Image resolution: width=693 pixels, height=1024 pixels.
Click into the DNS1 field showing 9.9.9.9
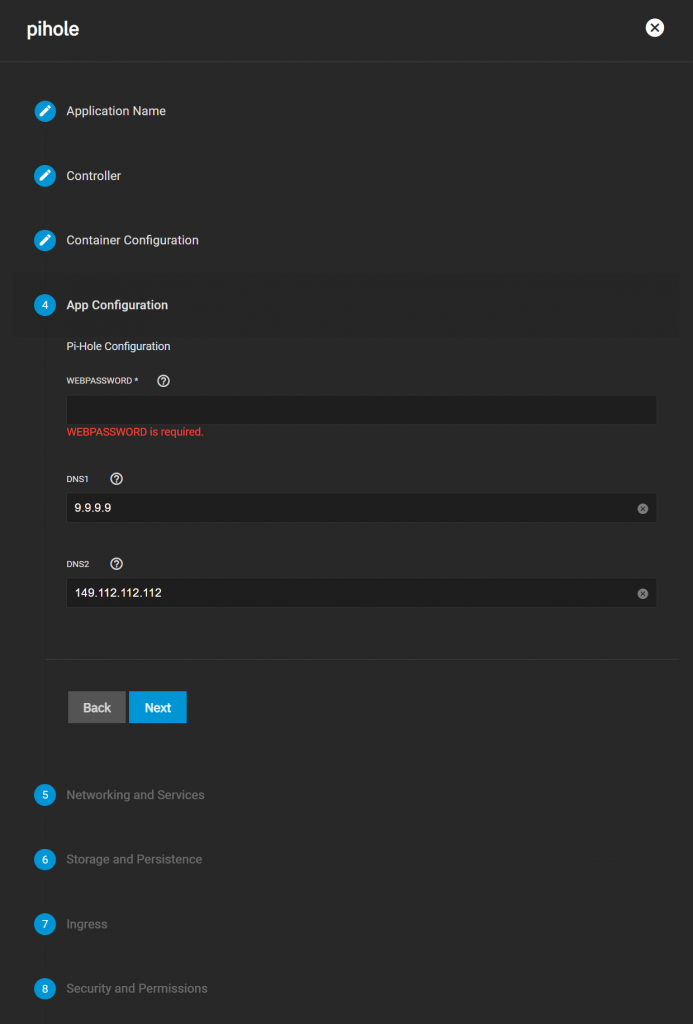point(361,508)
